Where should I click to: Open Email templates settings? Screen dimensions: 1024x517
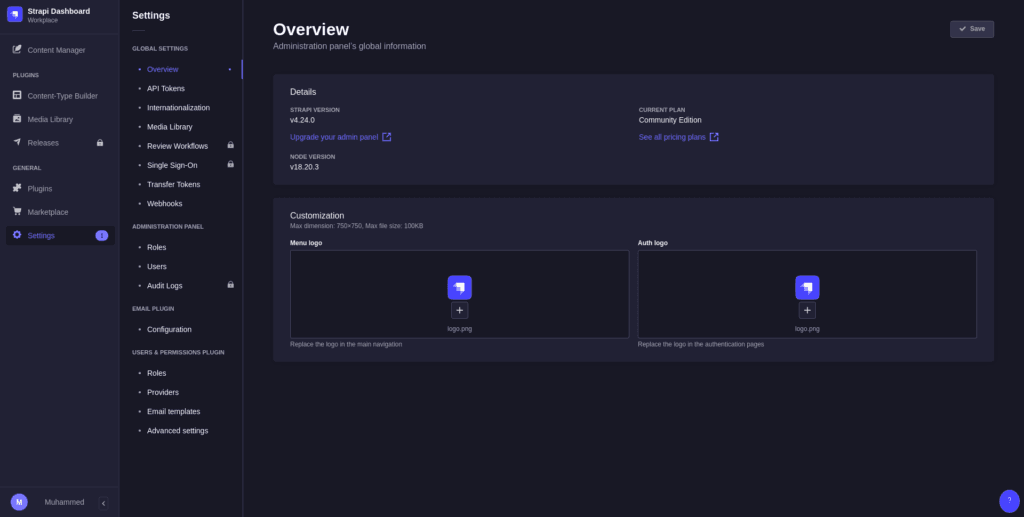tap(173, 411)
